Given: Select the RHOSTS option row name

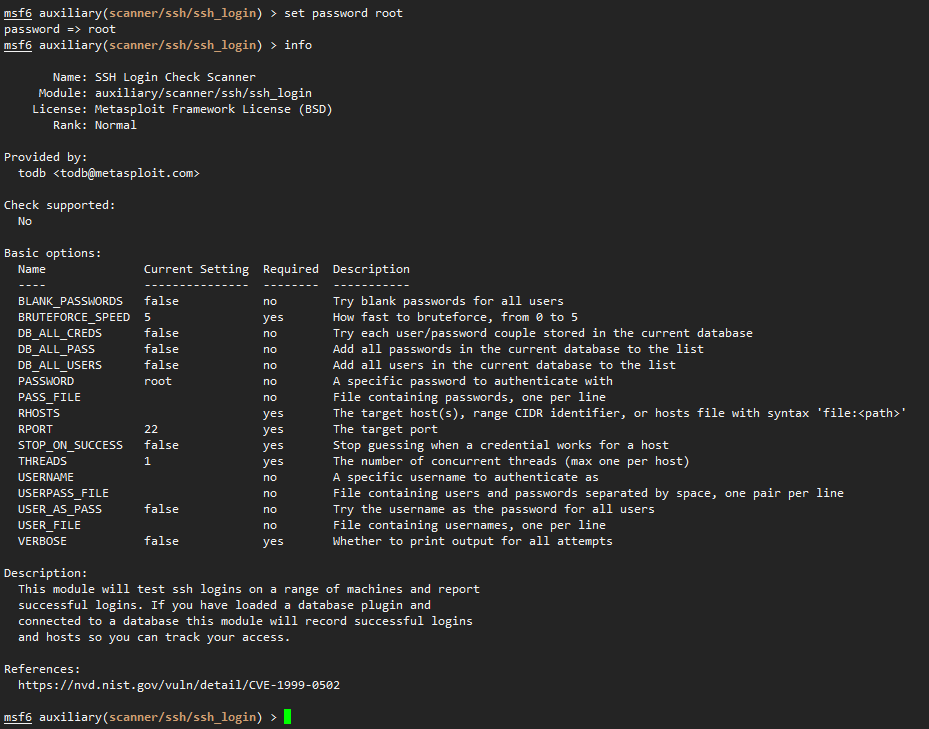Looking at the screenshot, I should pyautogui.click(x=39, y=413).
